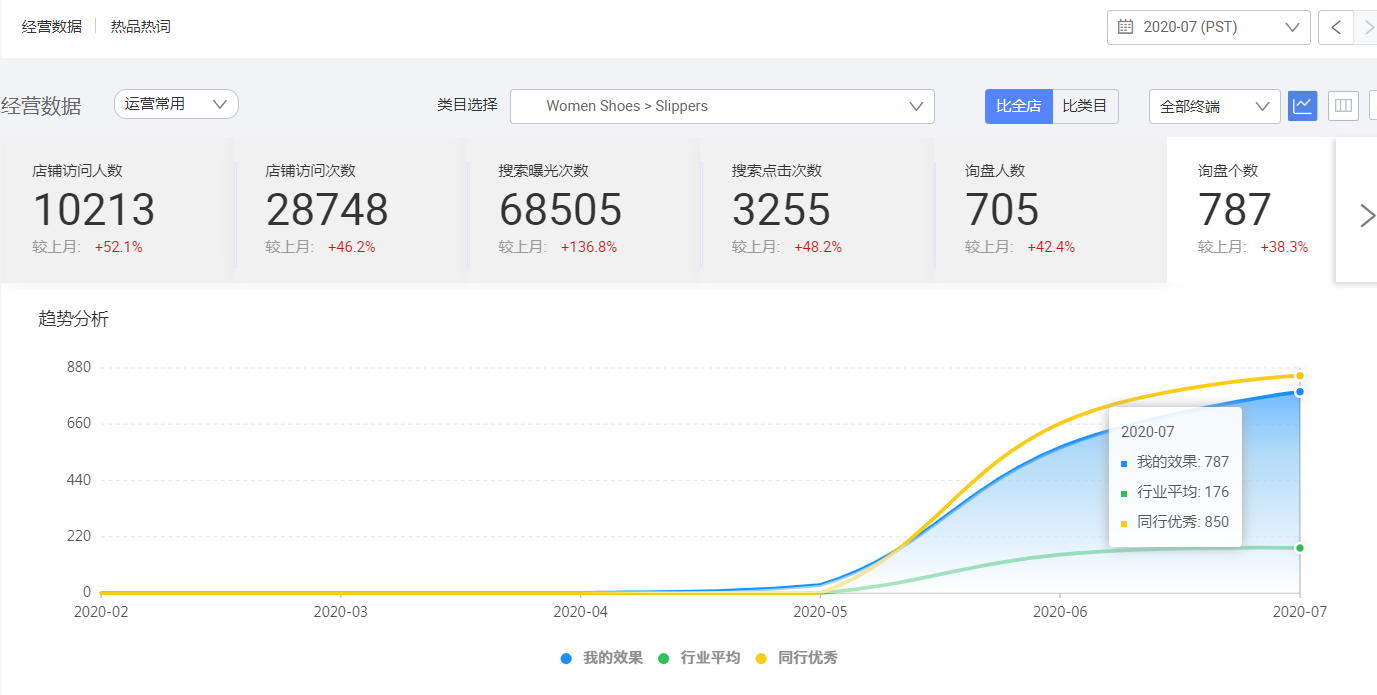Open the 运营常用 dropdown
1377x695 pixels.
coord(176,104)
